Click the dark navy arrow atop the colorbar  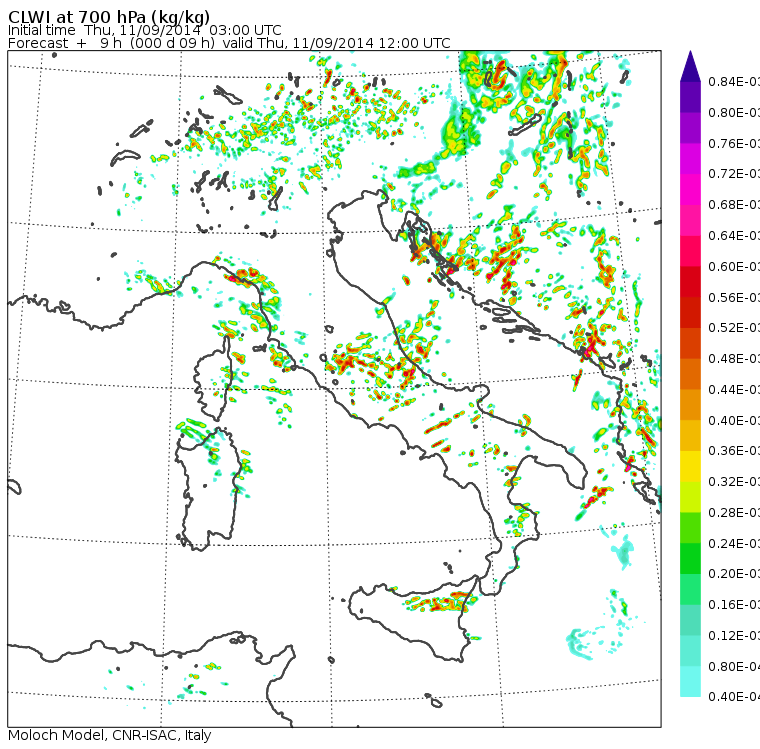[x=690, y=66]
